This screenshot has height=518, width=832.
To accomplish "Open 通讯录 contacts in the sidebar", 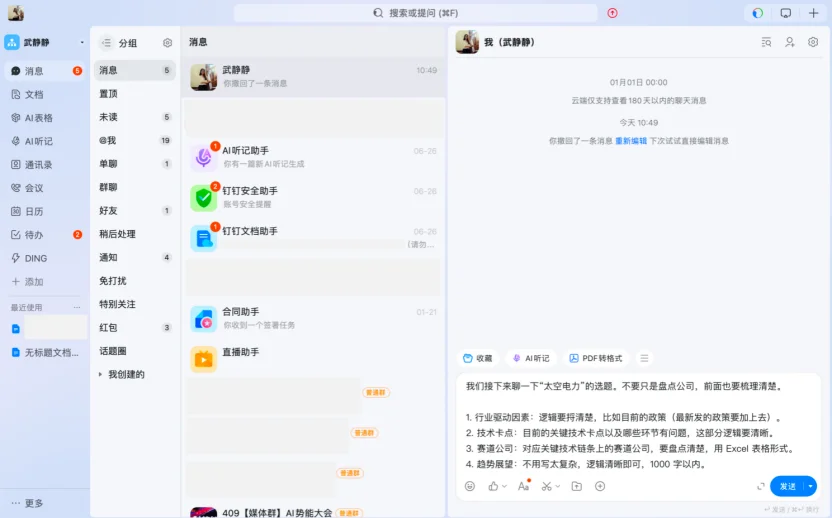I will point(45,165).
